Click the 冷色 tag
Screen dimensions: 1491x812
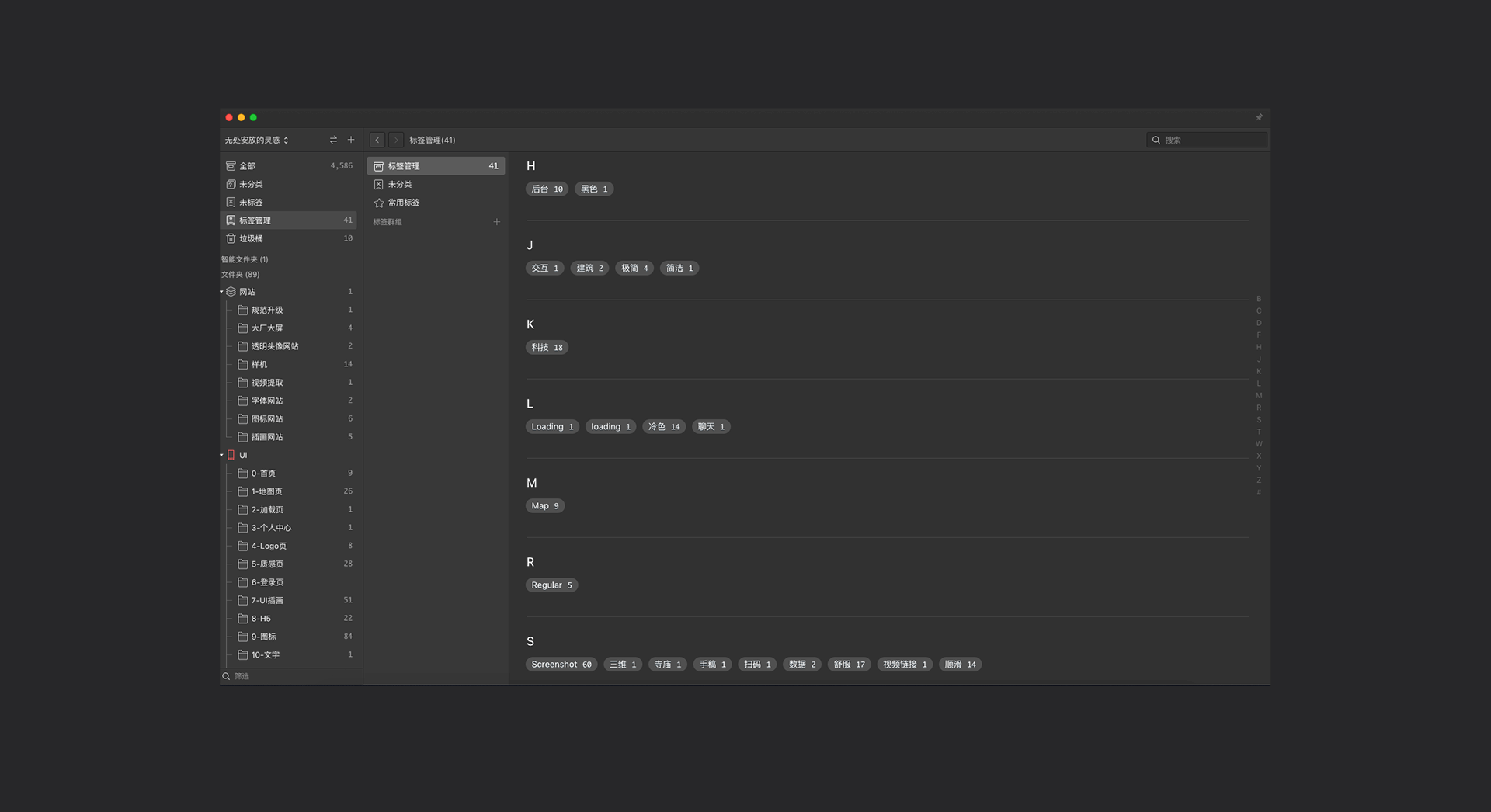coord(664,427)
